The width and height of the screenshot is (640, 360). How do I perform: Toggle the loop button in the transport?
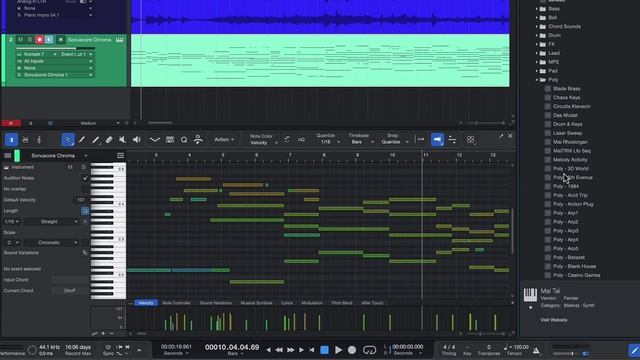[369, 350]
